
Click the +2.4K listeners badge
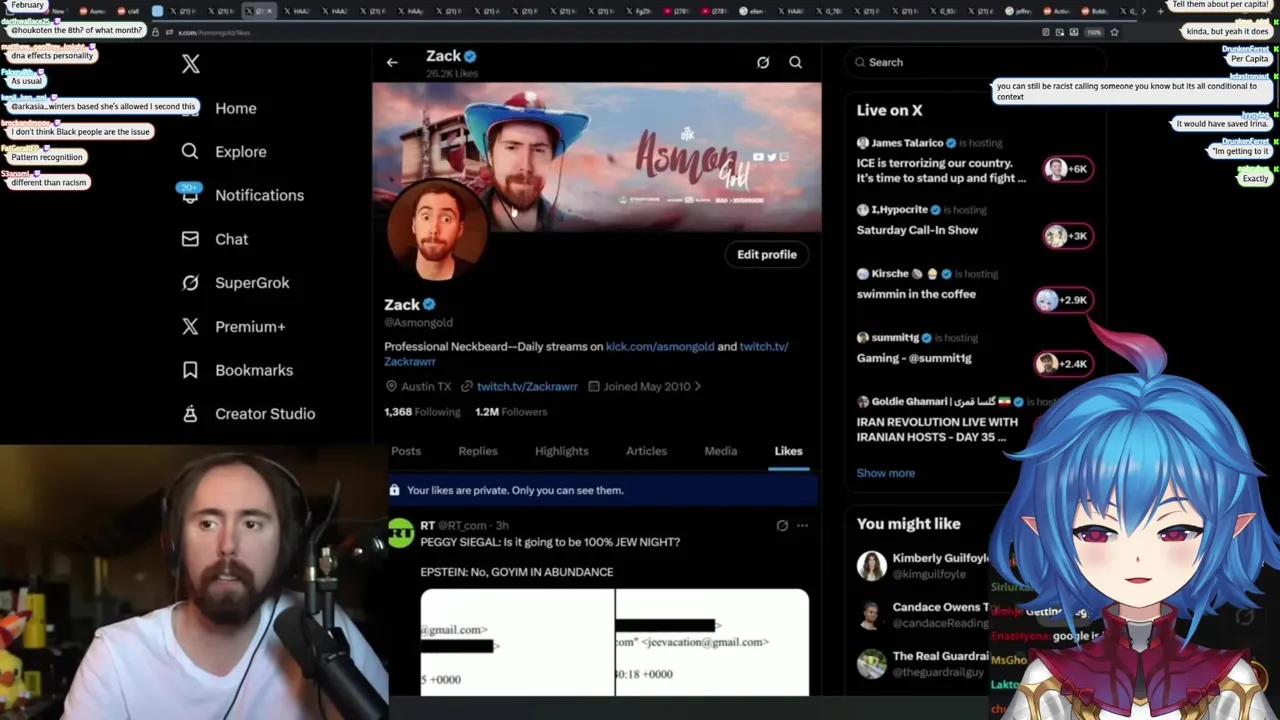point(1064,364)
